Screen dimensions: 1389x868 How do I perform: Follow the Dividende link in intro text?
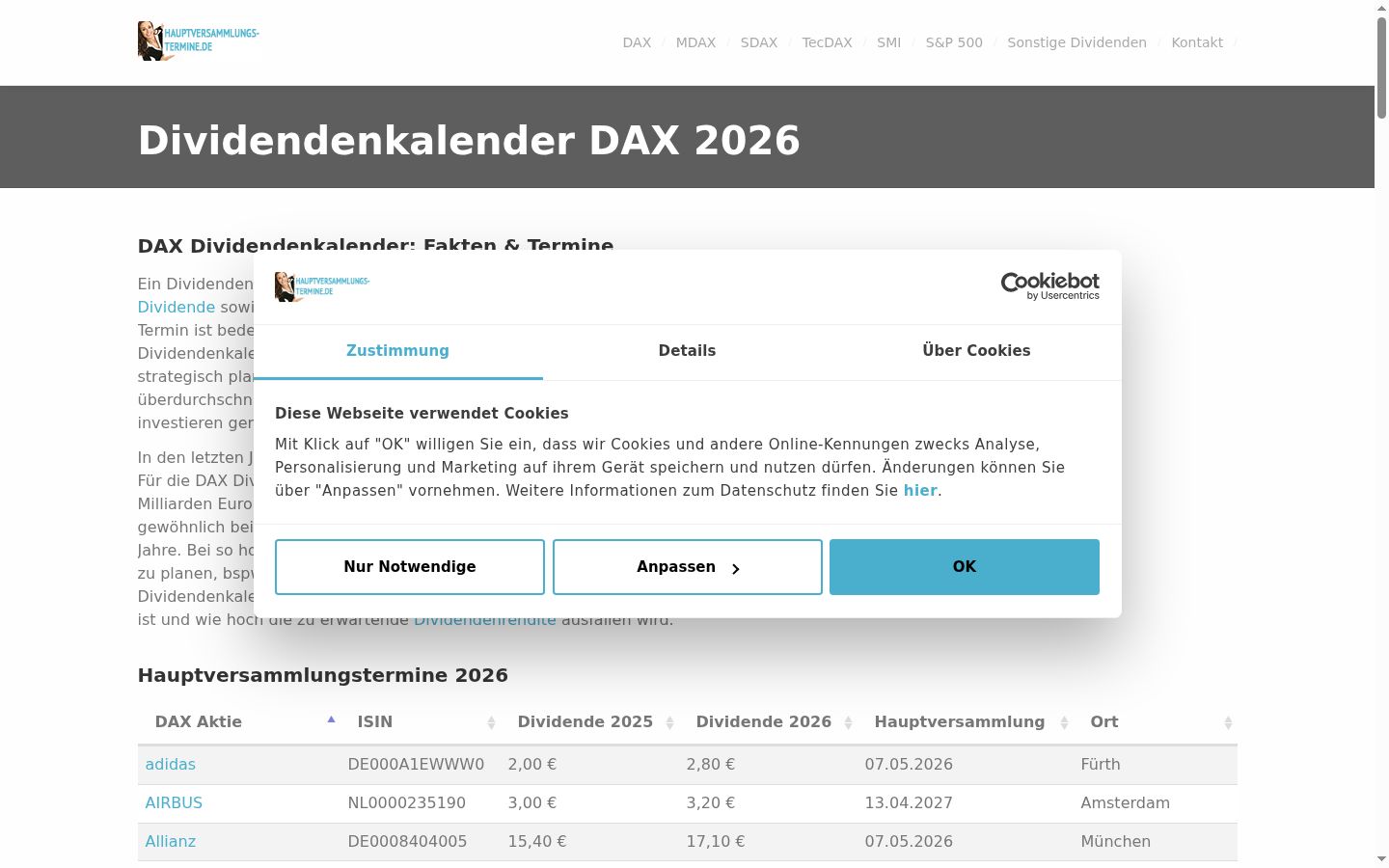(177, 307)
